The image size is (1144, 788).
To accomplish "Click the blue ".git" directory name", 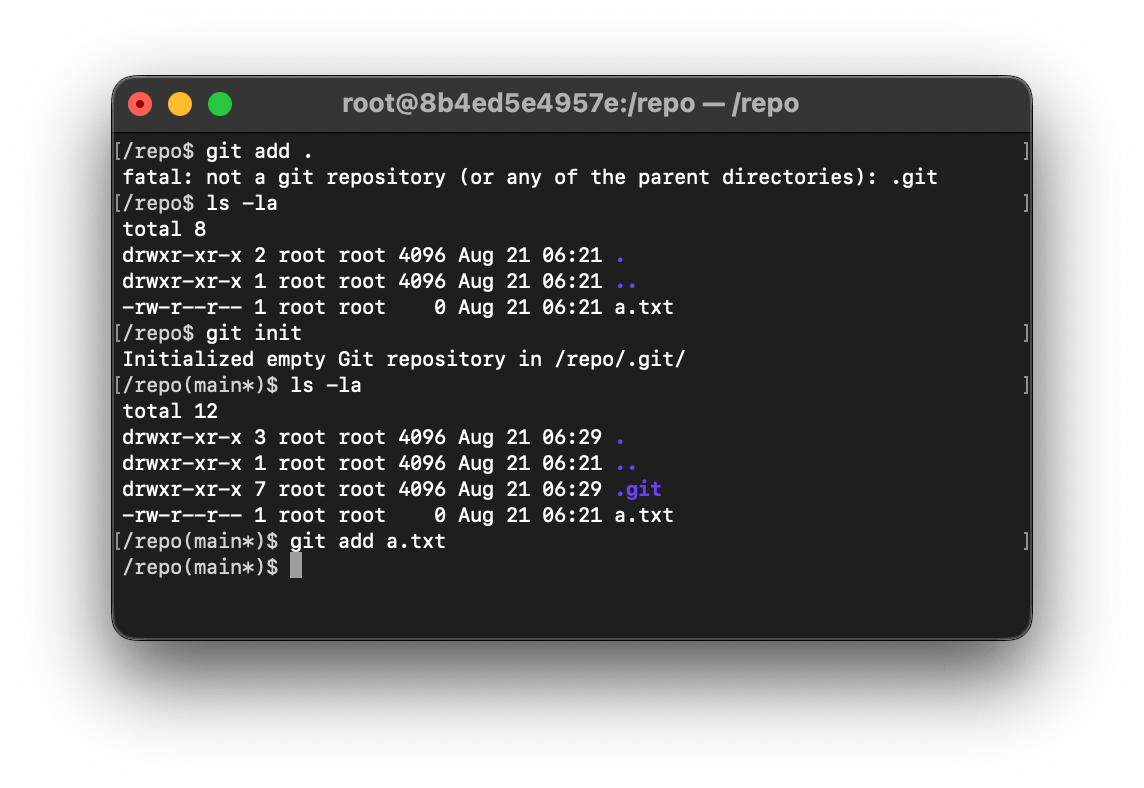I will [x=639, y=489].
